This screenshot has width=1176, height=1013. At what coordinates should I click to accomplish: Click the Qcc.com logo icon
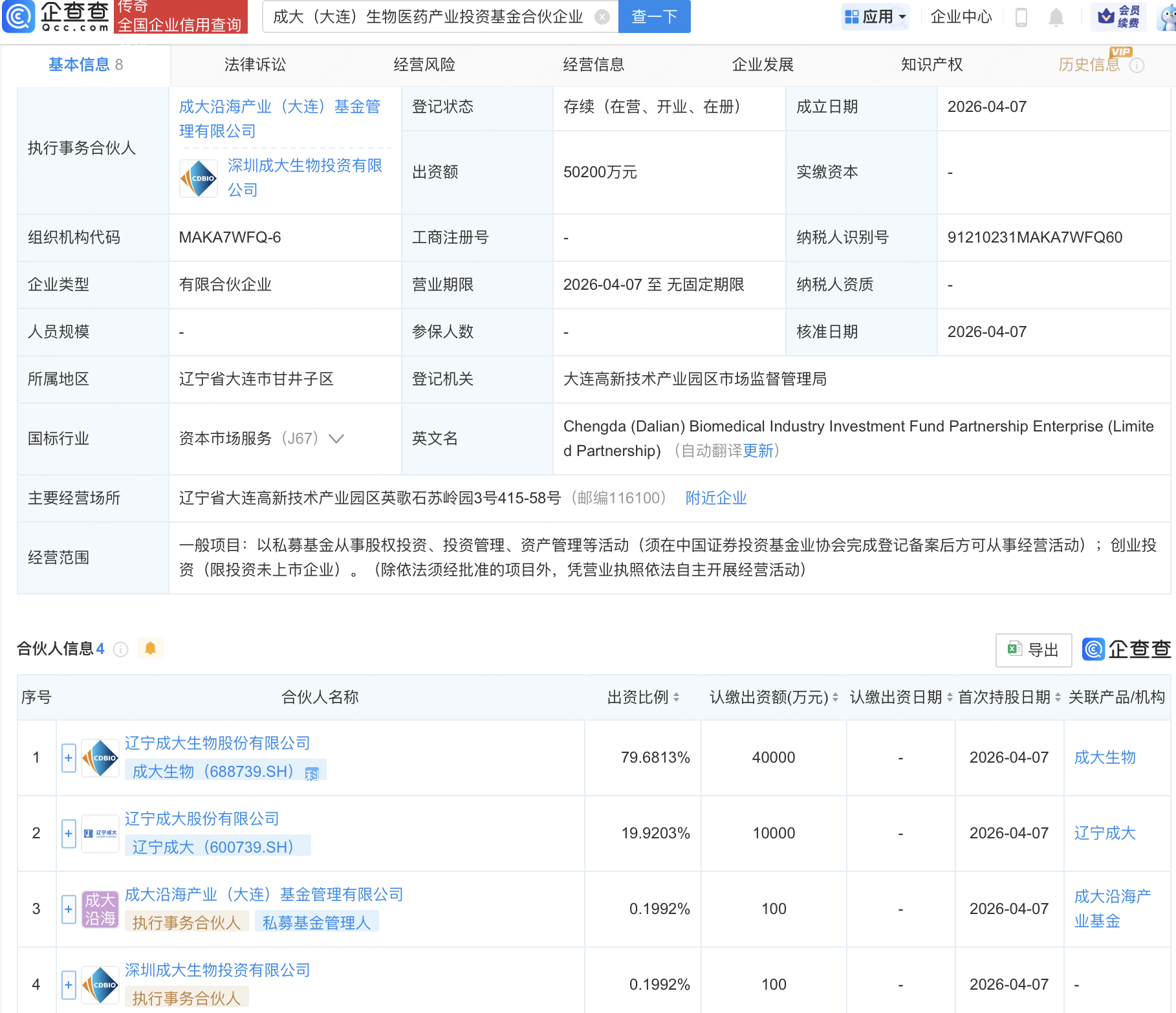click(19, 16)
